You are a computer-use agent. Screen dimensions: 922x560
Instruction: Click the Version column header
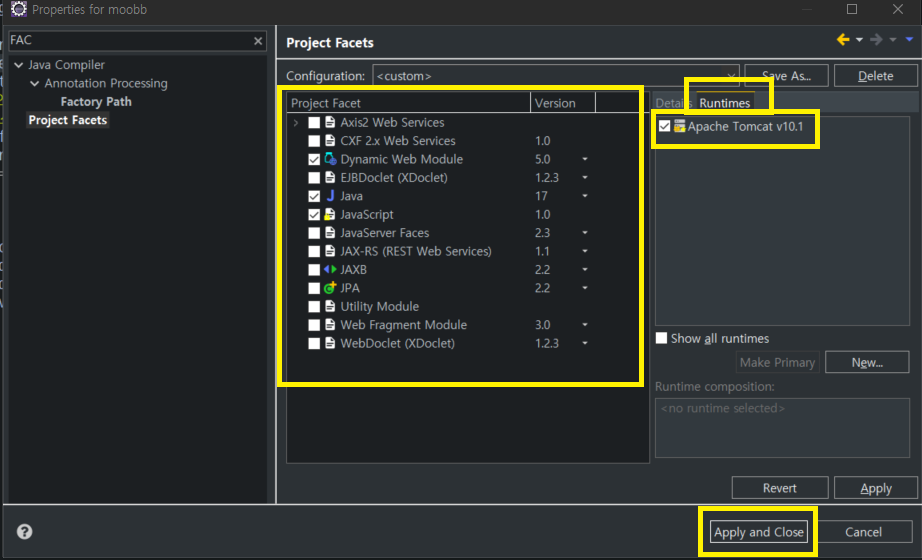click(x=563, y=103)
